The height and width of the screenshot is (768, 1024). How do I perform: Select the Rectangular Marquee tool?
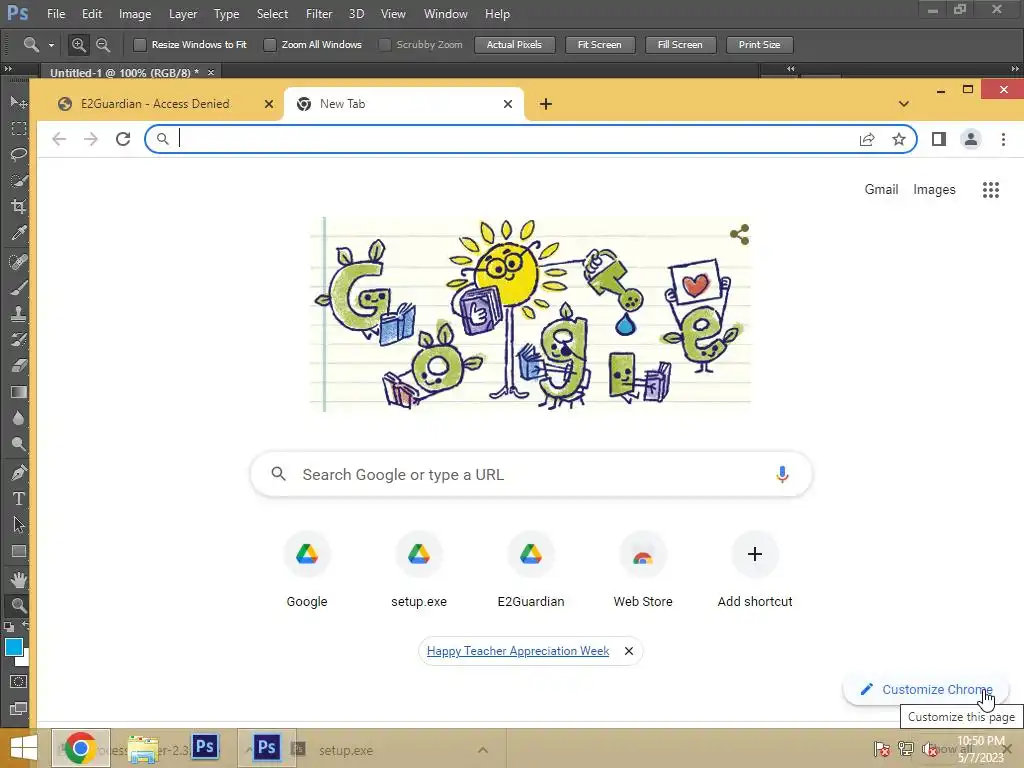coord(18,129)
